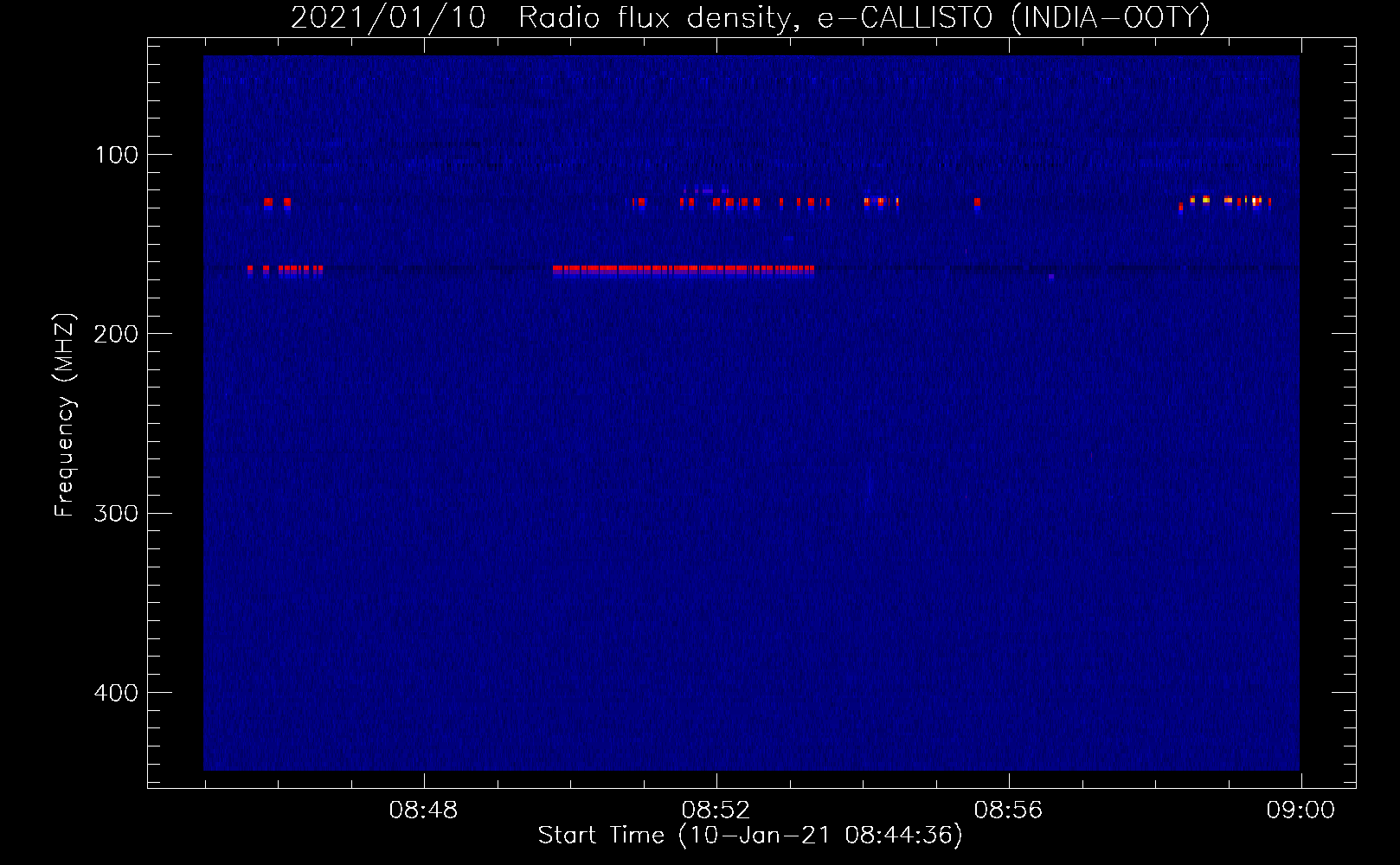The width and height of the screenshot is (1400, 865).
Task: Click the '08:52' time tick label
Action: coord(716,811)
